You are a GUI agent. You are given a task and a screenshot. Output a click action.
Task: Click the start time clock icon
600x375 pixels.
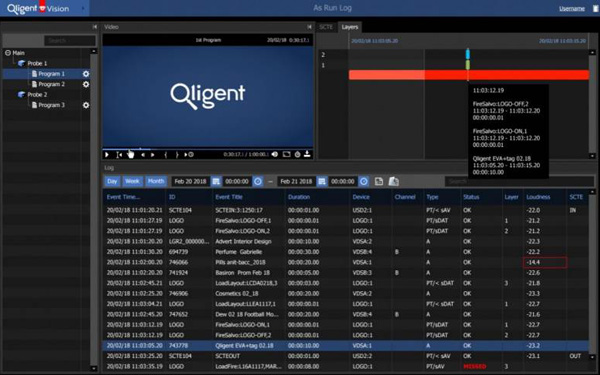click(x=258, y=181)
